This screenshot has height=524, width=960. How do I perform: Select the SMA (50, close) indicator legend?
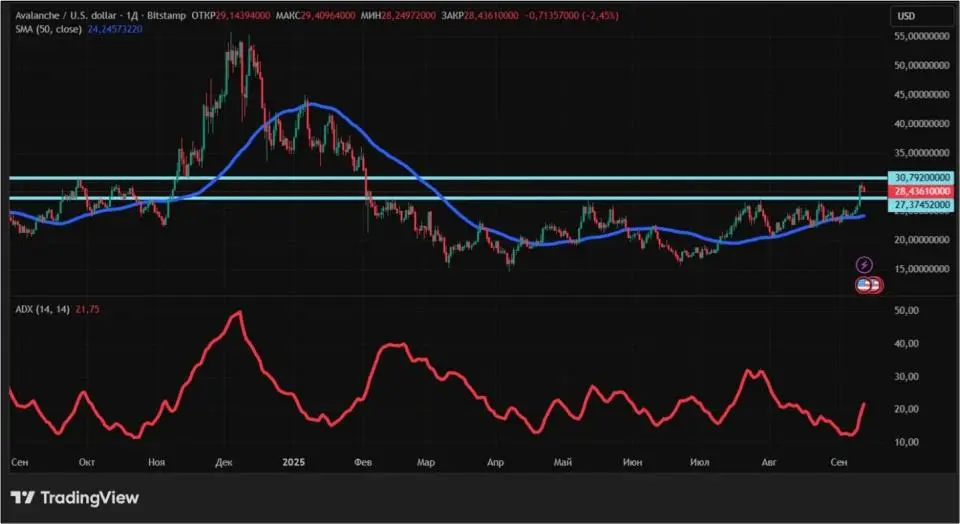pyautogui.click(x=46, y=29)
